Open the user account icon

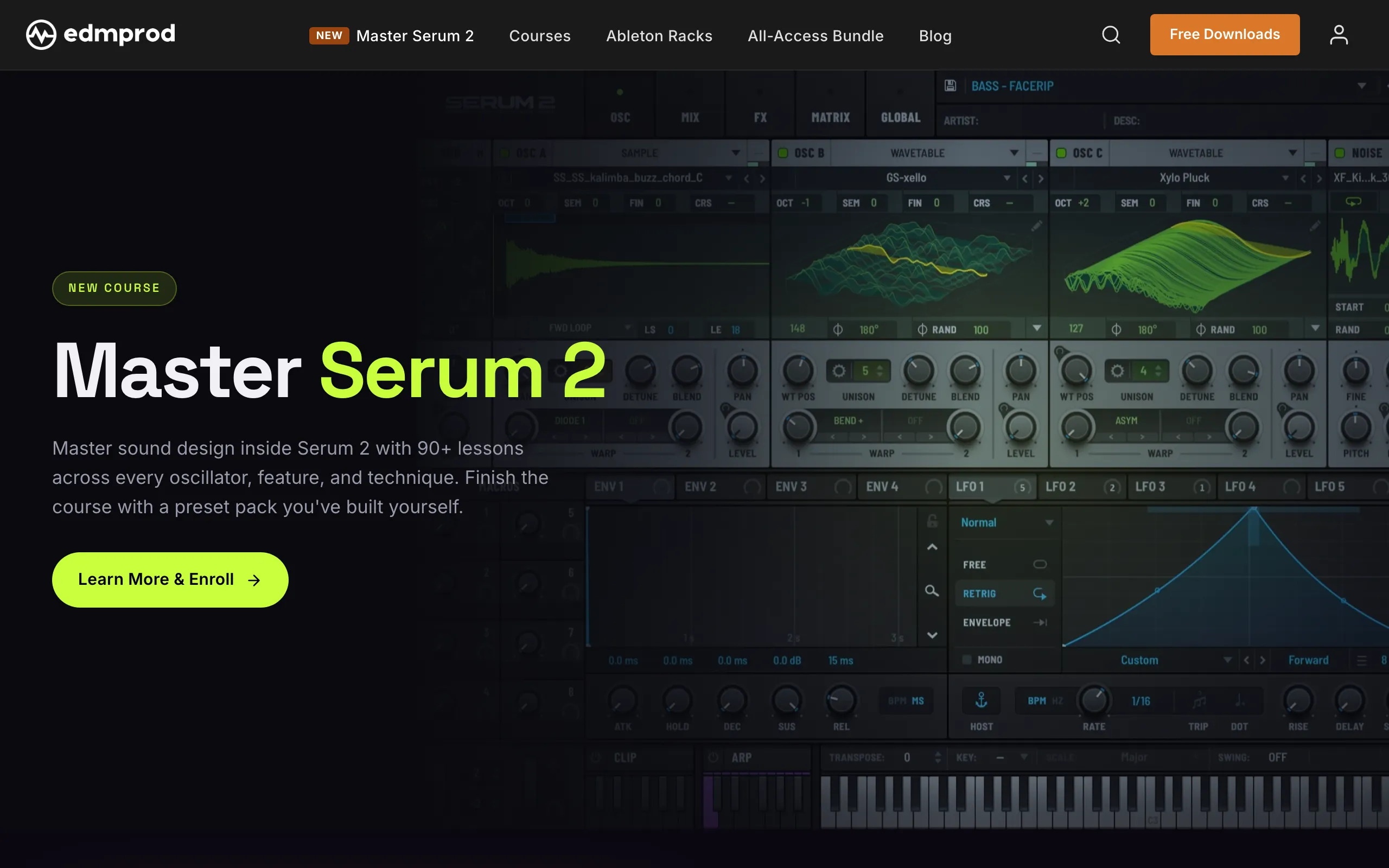[1339, 35]
